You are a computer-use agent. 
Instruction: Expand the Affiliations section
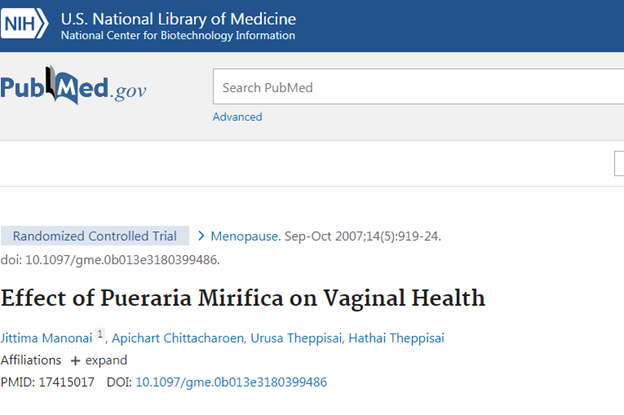tap(106, 360)
